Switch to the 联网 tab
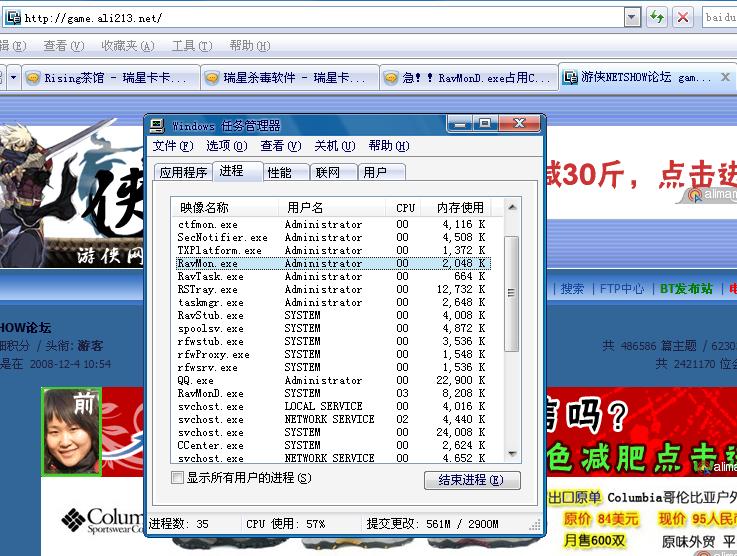737x556 pixels. [x=333, y=172]
